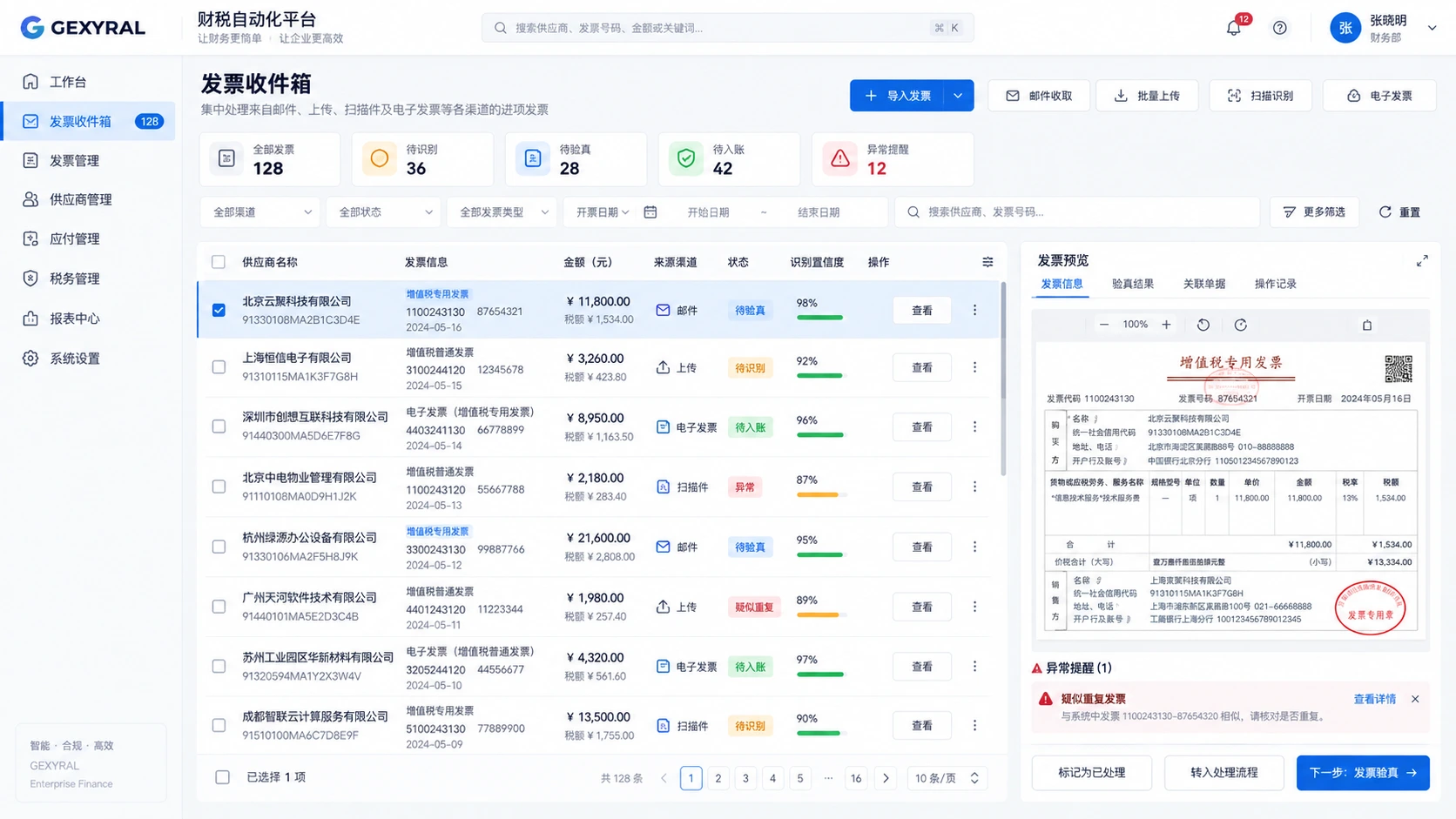Image resolution: width=1456 pixels, height=819 pixels.
Task: Open the help question mark icon
Action: (1279, 28)
